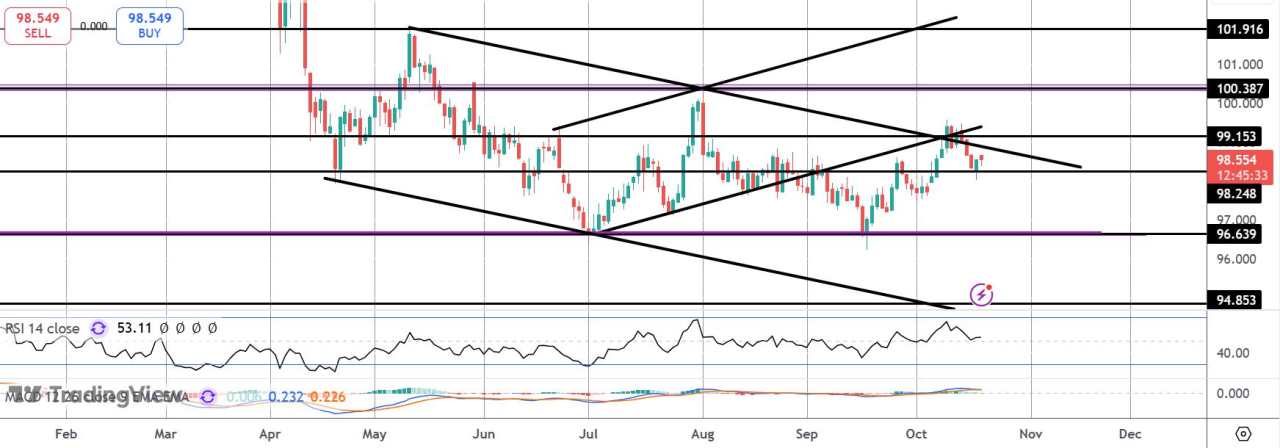Click the 99.153 horizontal line label
The height and width of the screenshot is (448, 1280).
(x=1236, y=134)
